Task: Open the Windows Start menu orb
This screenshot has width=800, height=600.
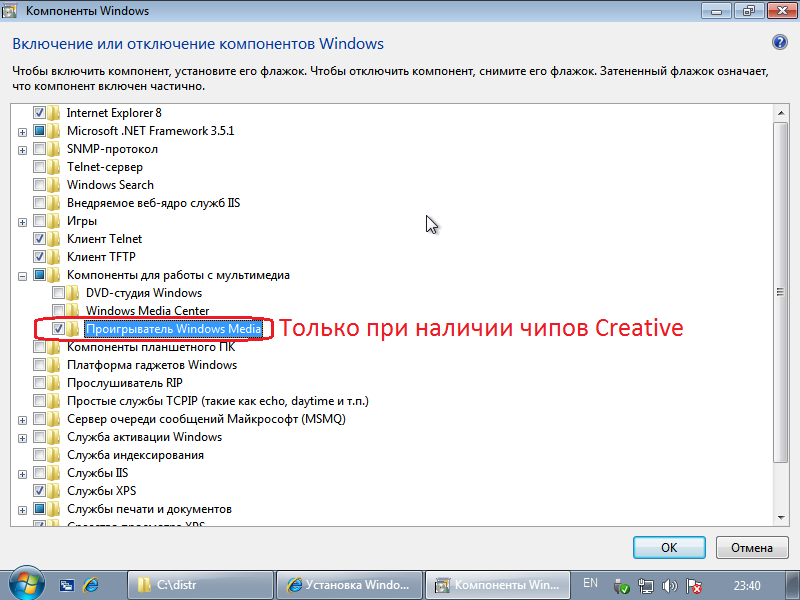Action: pyautogui.click(x=23, y=583)
